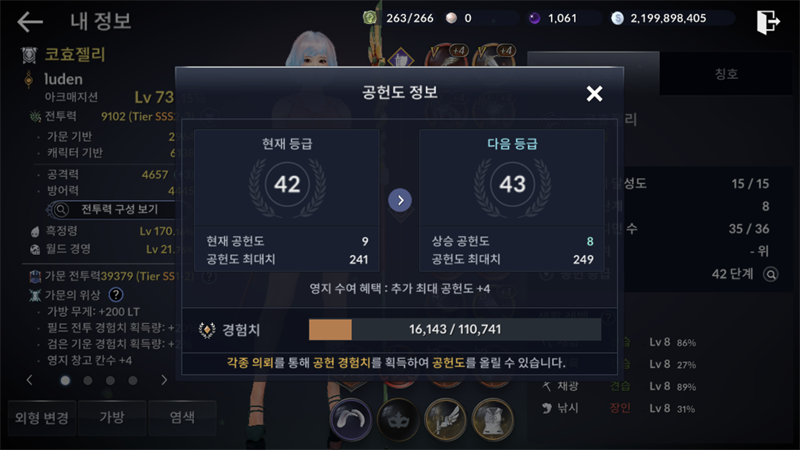The image size is (800, 450).
Task: Select the armor outfit equipment slot icon
Action: click(493, 419)
